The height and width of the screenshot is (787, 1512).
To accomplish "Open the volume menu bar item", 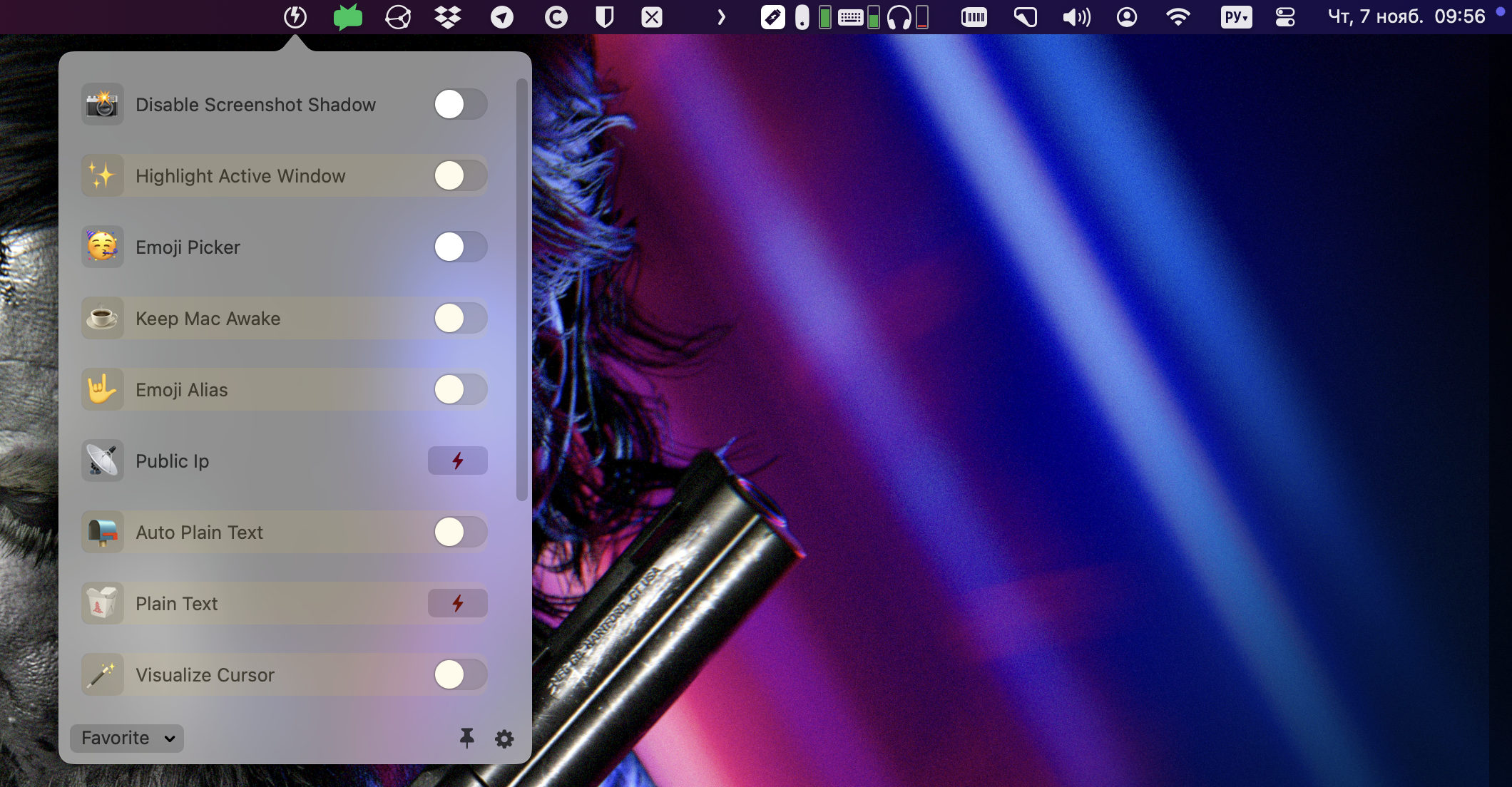I will [x=1076, y=17].
